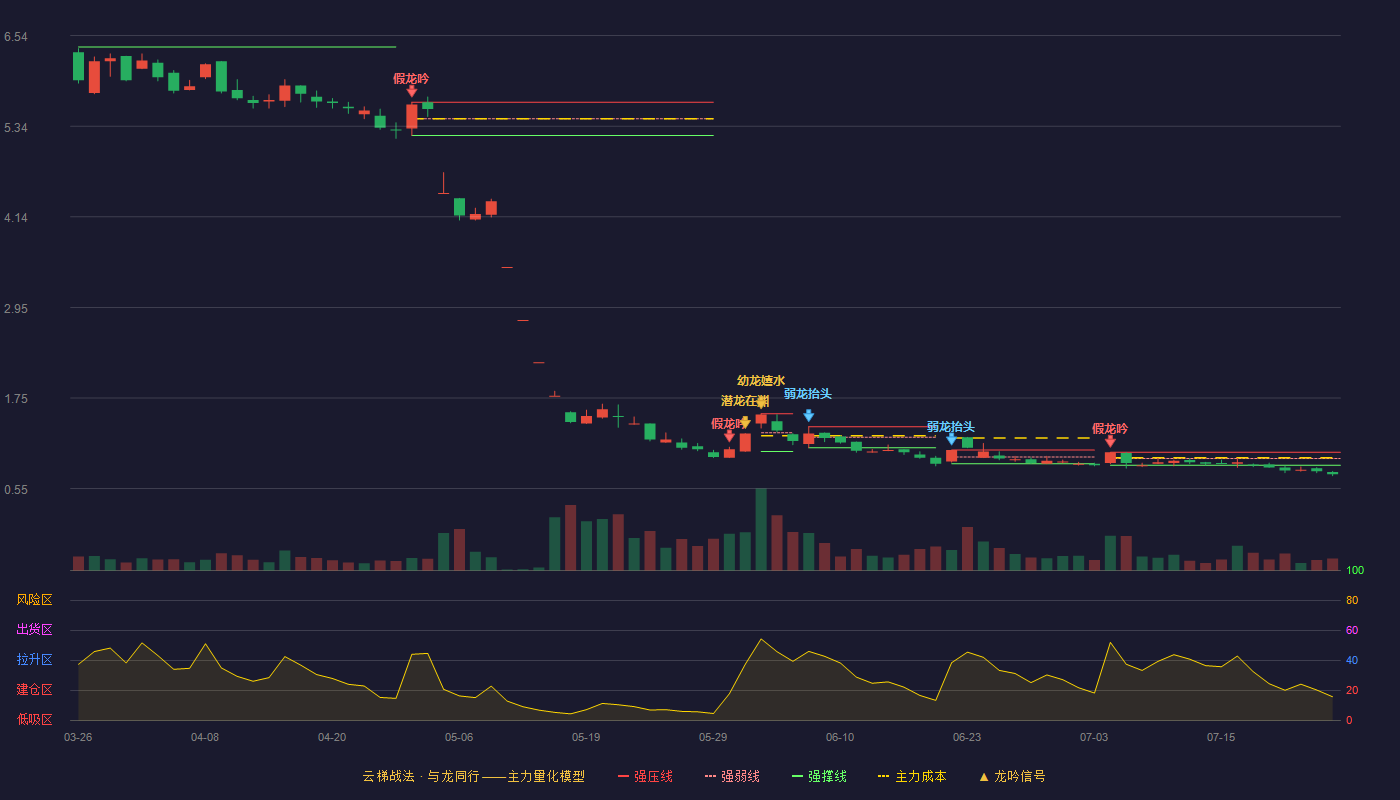The height and width of the screenshot is (800, 1400).
Task: Click the 04-20 date label
Action: coord(332,737)
